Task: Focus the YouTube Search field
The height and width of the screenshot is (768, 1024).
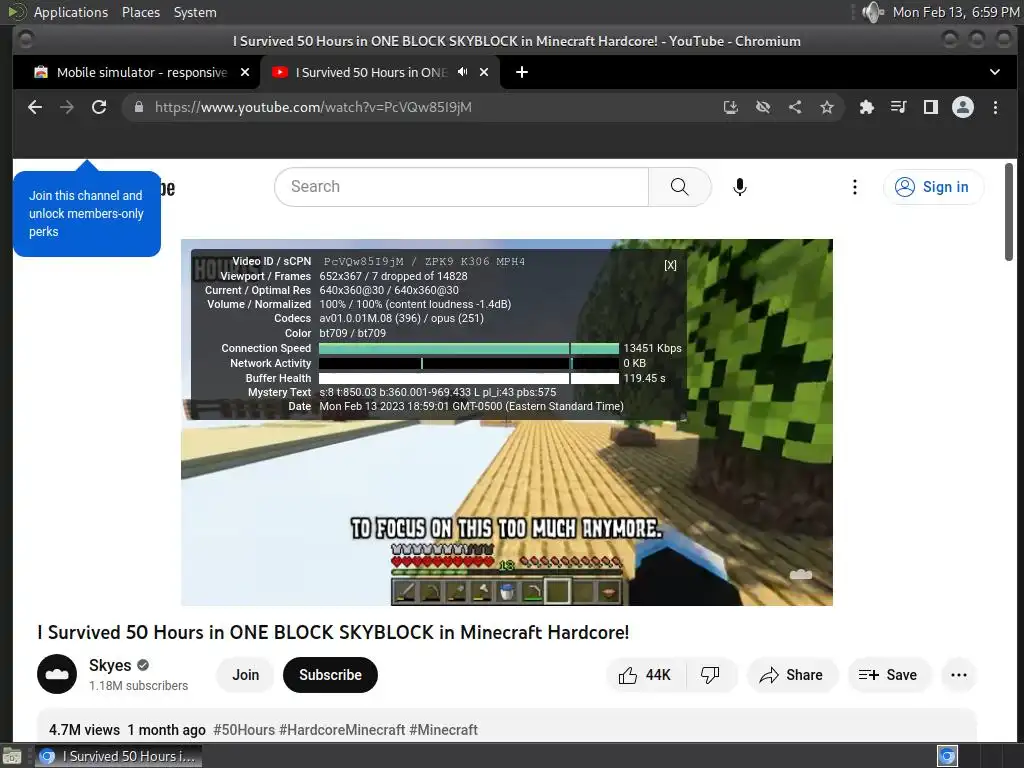Action: coord(461,187)
